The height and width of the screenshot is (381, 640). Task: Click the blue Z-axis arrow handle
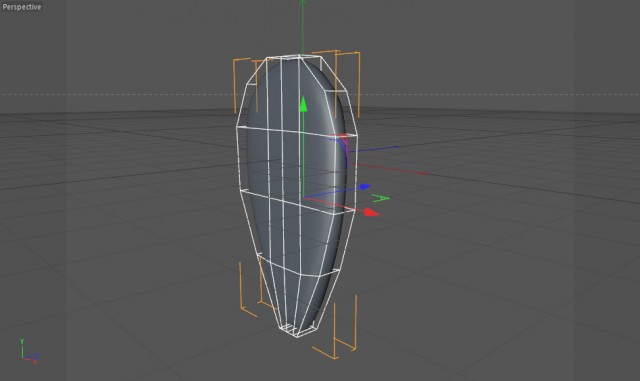364,187
